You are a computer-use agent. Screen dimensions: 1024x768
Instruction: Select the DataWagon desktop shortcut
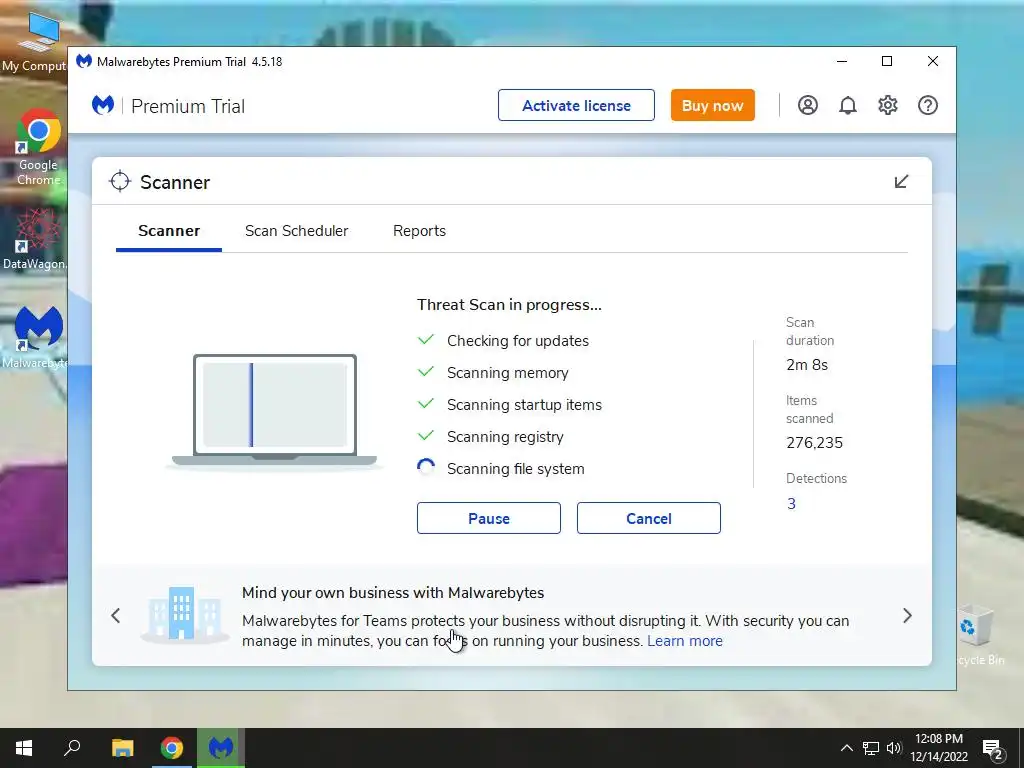point(35,240)
